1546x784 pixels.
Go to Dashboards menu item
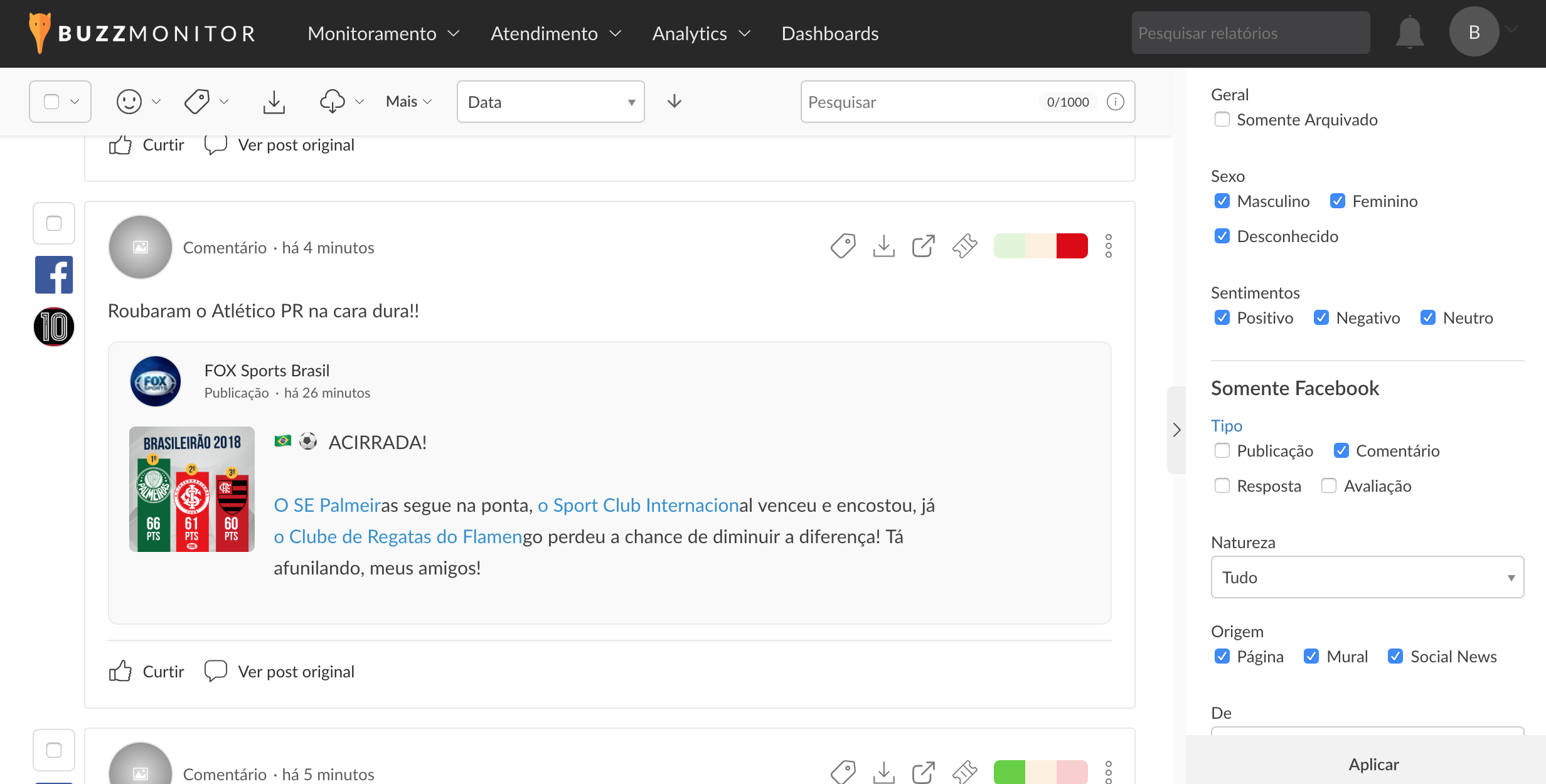tap(829, 33)
